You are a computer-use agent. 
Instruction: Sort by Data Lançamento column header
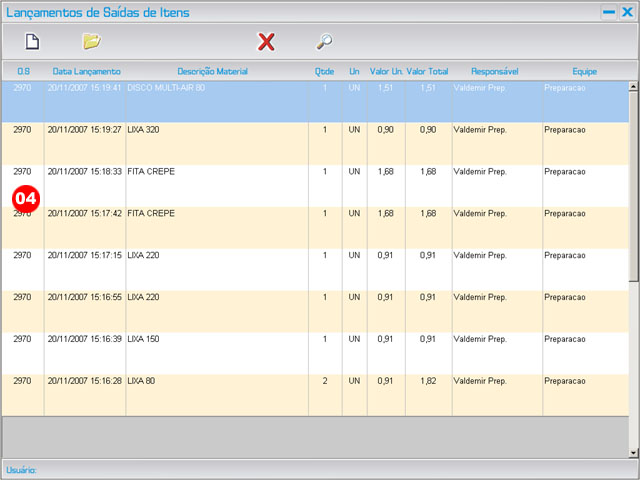pyautogui.click(x=86, y=72)
